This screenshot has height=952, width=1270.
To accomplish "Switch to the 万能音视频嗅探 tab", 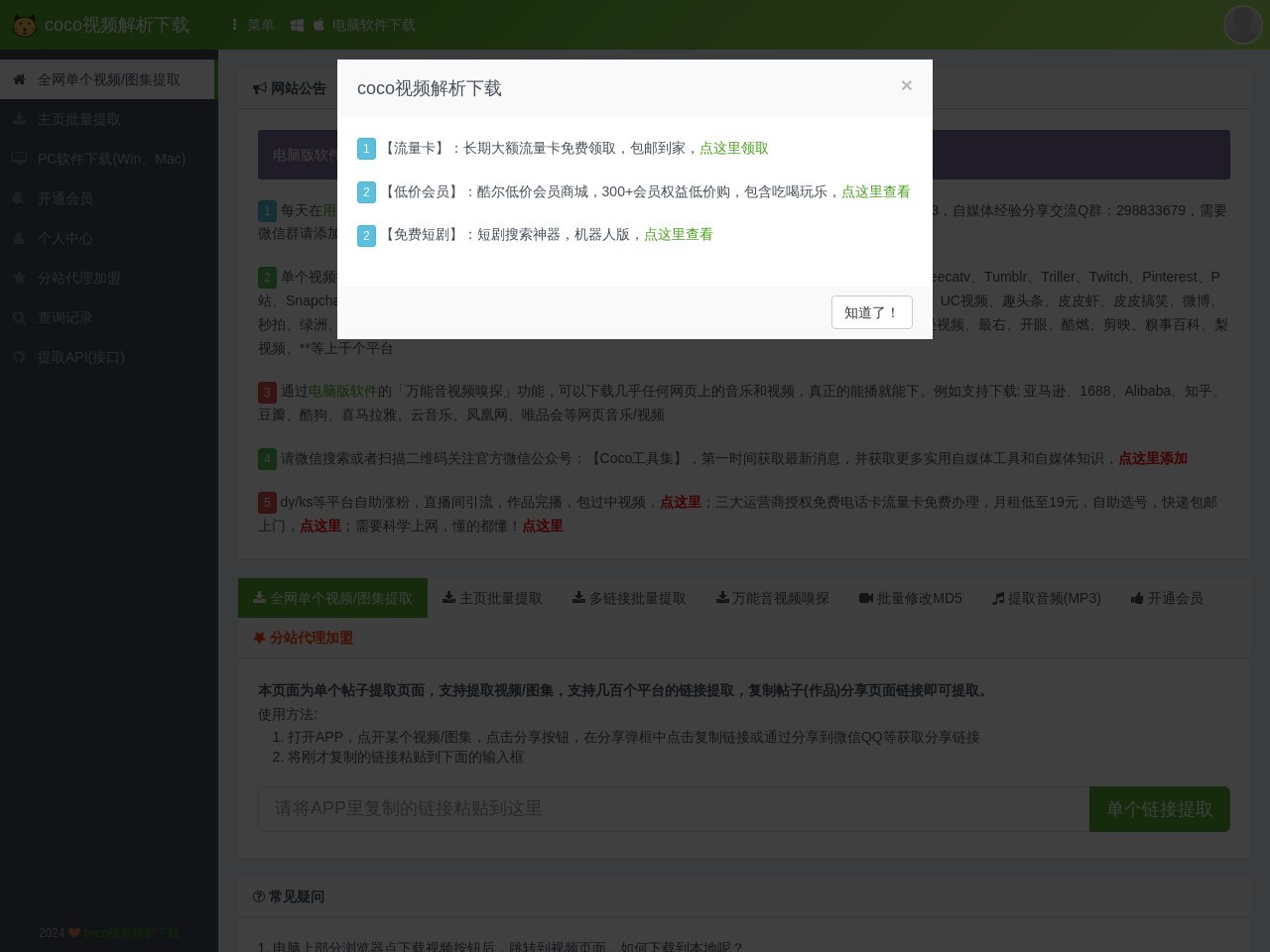I will [x=772, y=598].
